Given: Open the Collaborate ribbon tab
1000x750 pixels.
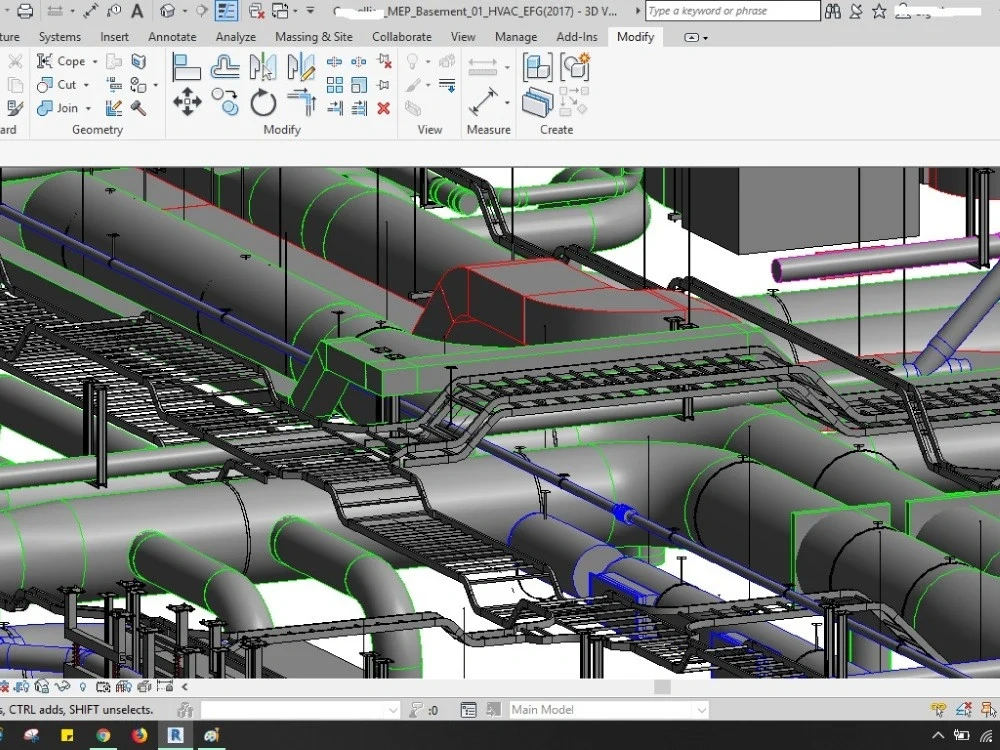Looking at the screenshot, I should [402, 37].
